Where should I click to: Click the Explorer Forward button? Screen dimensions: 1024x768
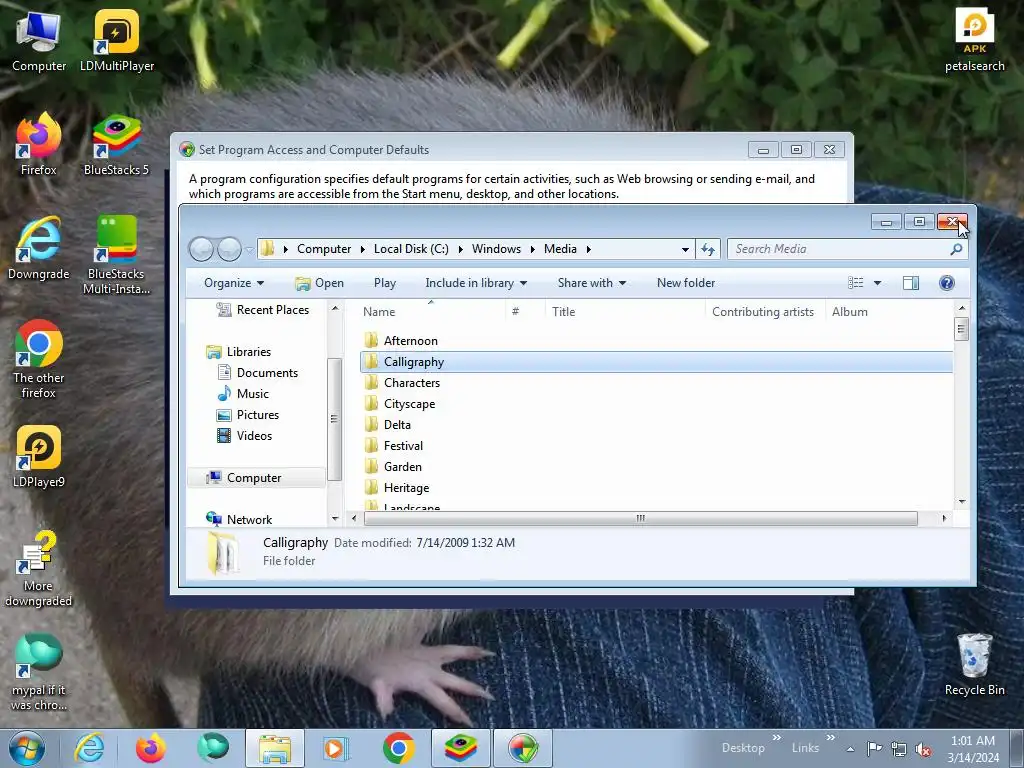click(x=229, y=249)
